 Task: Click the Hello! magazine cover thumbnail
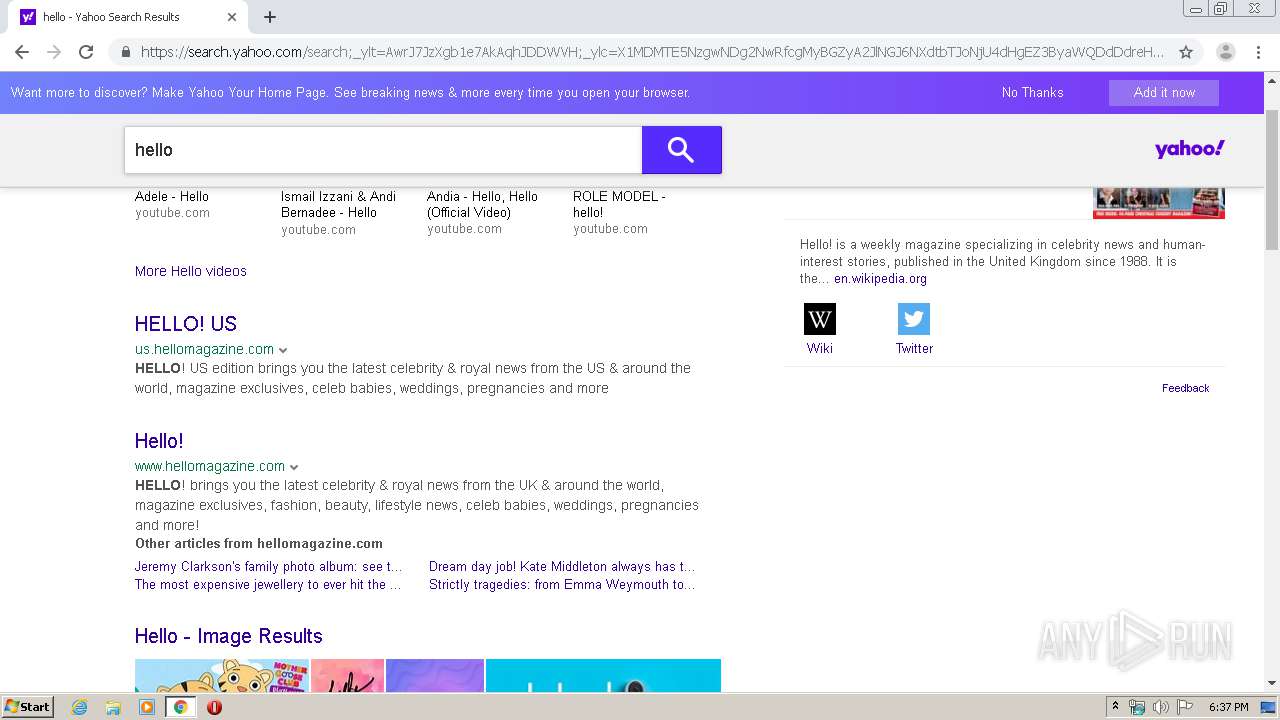tap(1159, 203)
